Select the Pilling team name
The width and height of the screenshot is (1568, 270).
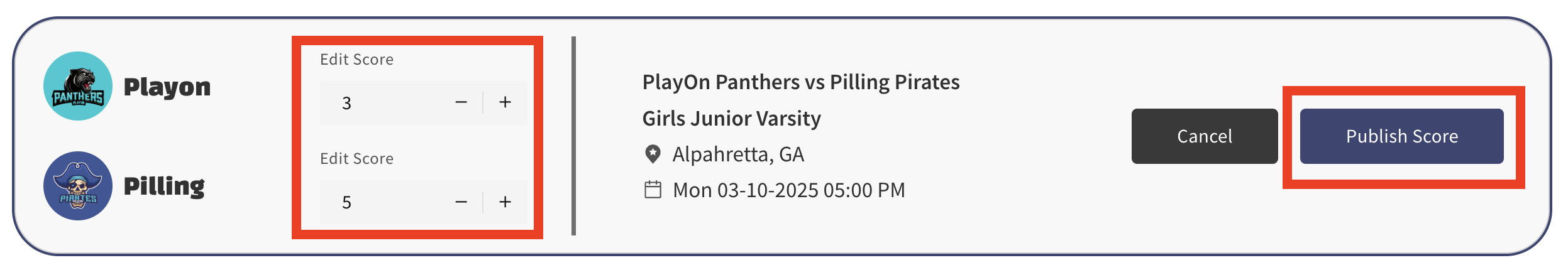click(164, 186)
